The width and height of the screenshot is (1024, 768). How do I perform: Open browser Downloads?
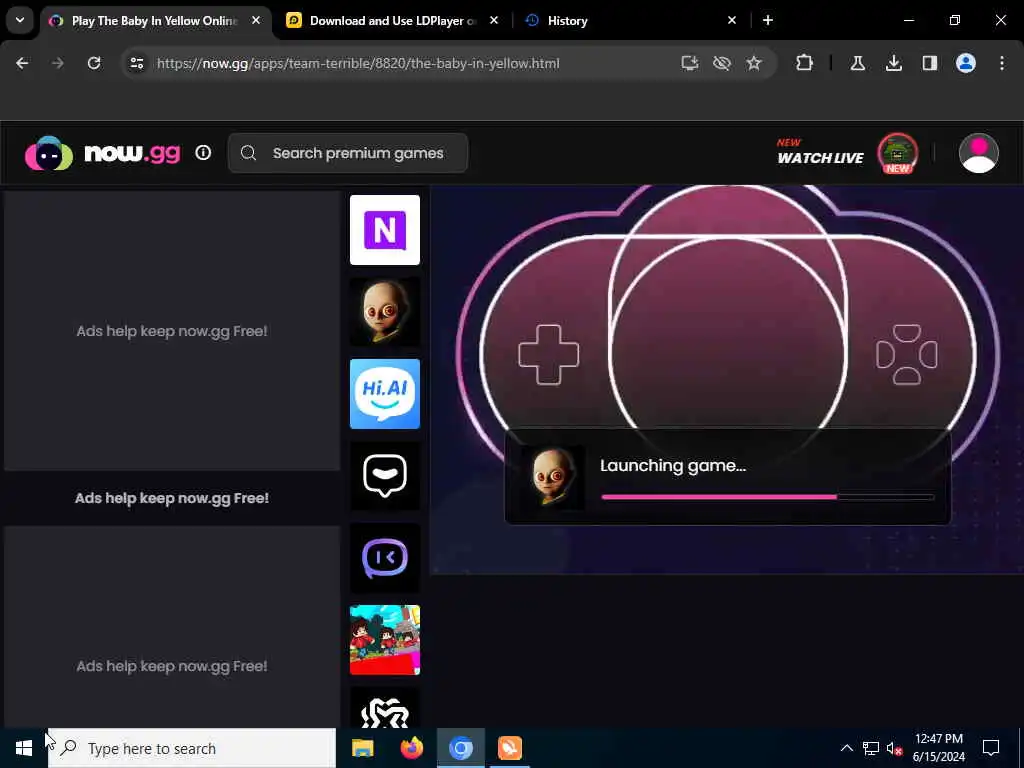click(893, 63)
